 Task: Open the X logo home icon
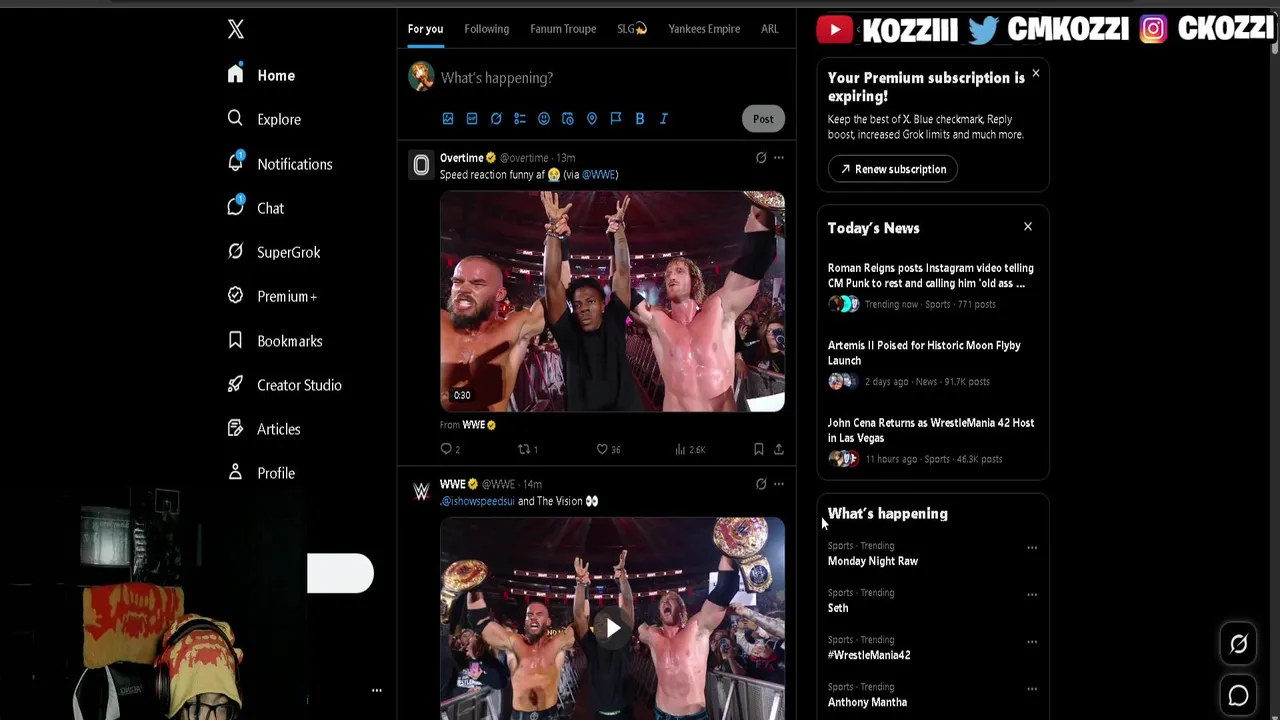[x=236, y=29]
